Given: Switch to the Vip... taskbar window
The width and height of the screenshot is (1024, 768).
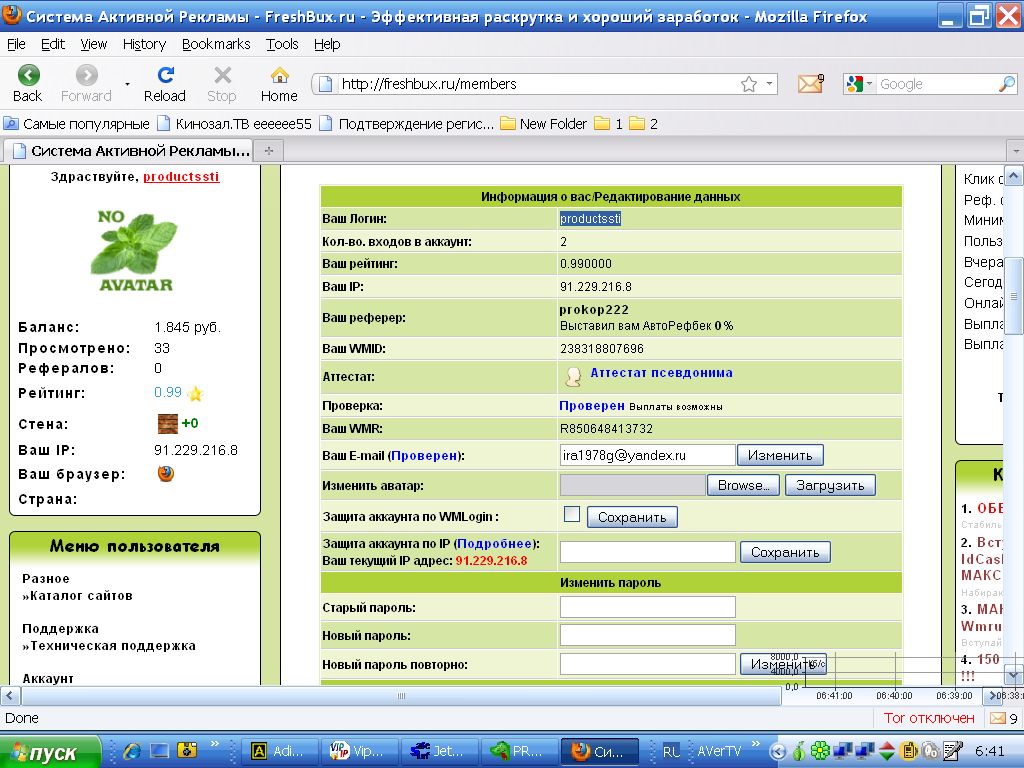Looking at the screenshot, I should 359,751.
